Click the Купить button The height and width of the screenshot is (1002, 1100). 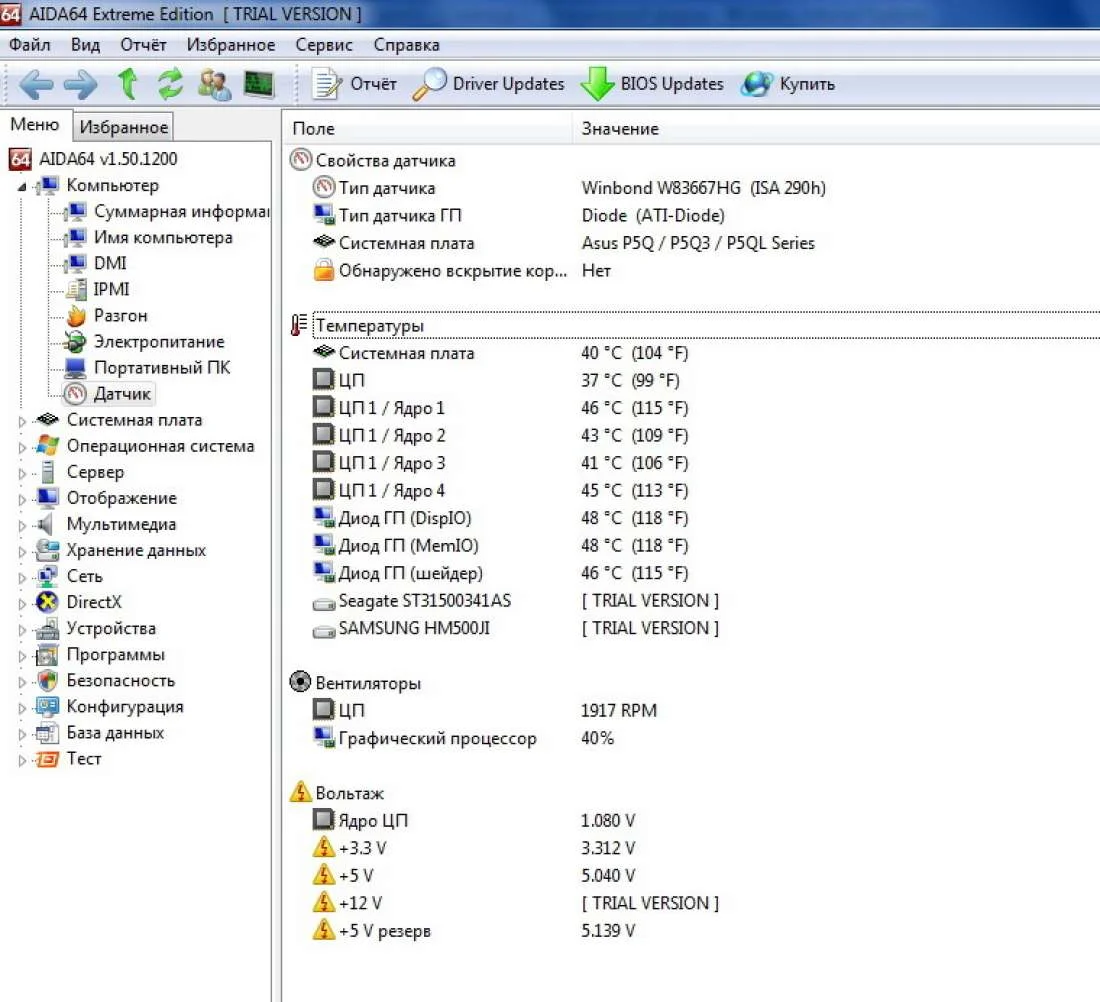pos(789,84)
